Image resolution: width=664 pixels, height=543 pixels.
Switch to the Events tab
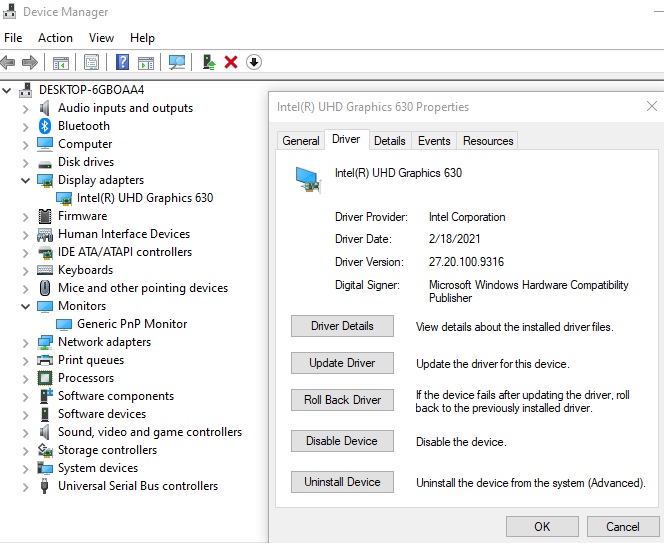click(434, 141)
